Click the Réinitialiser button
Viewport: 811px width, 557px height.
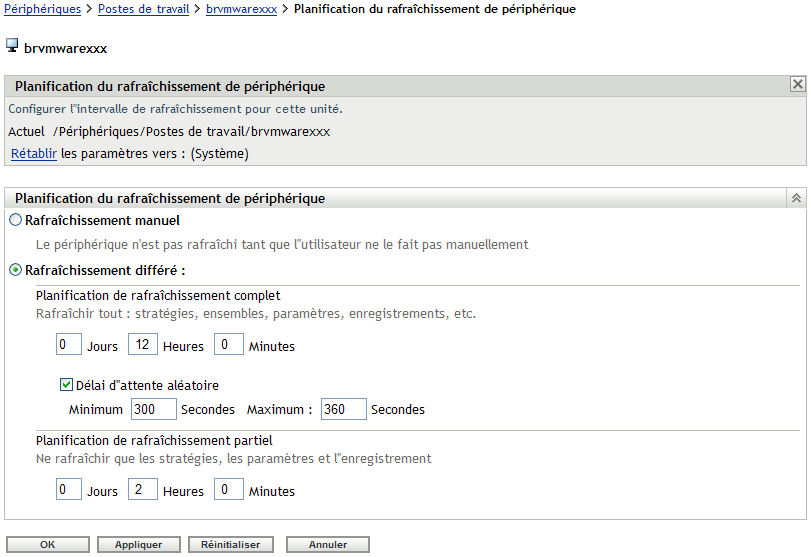231,545
